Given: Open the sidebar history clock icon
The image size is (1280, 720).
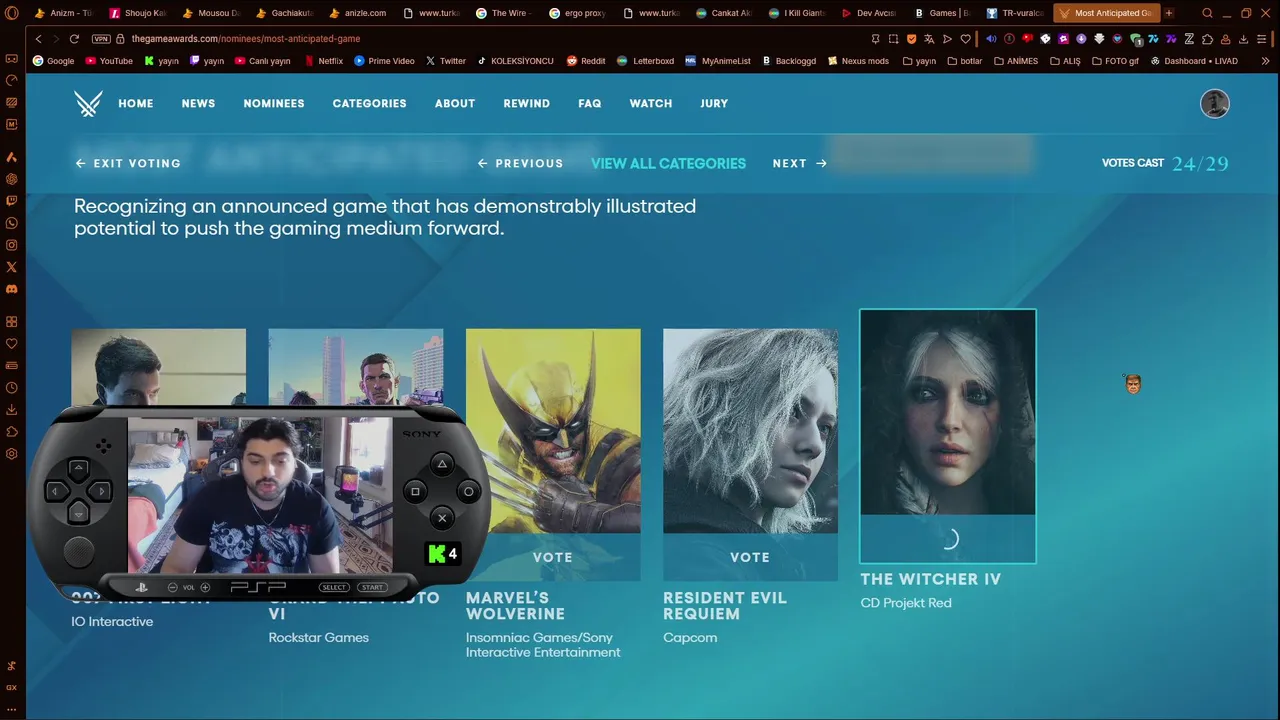Looking at the screenshot, I should click(12, 388).
